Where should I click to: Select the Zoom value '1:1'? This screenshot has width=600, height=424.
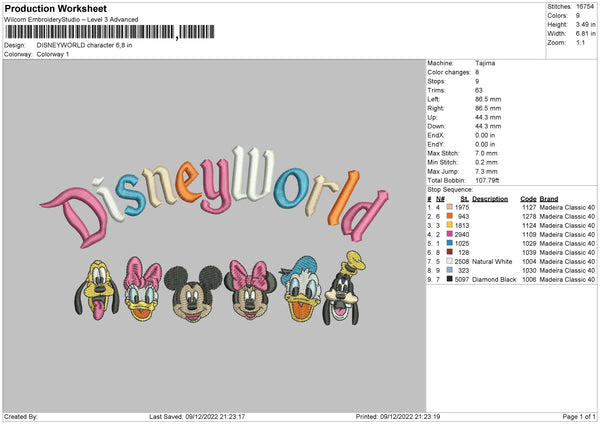(x=580, y=42)
